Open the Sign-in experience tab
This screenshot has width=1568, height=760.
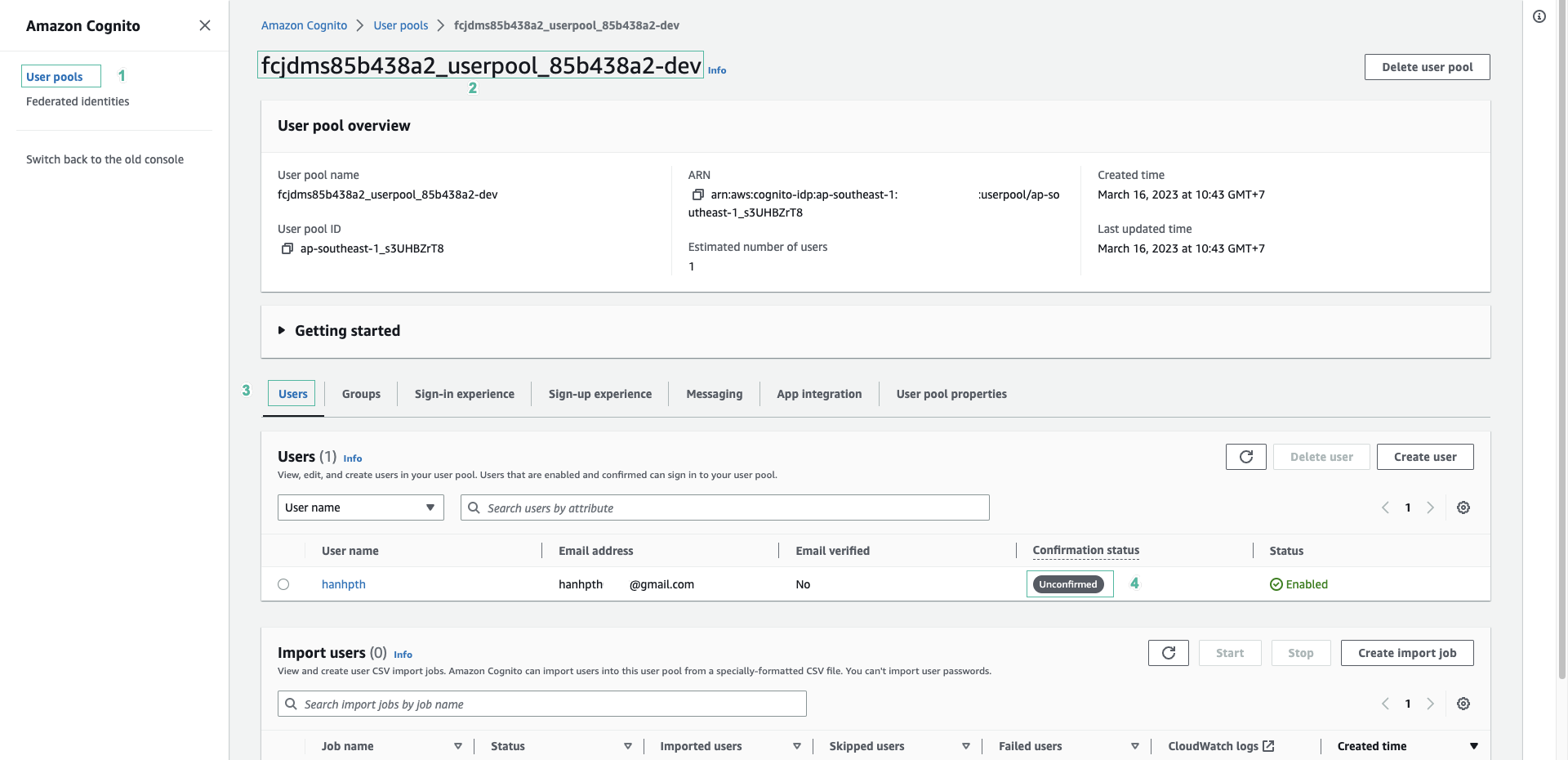[465, 394]
